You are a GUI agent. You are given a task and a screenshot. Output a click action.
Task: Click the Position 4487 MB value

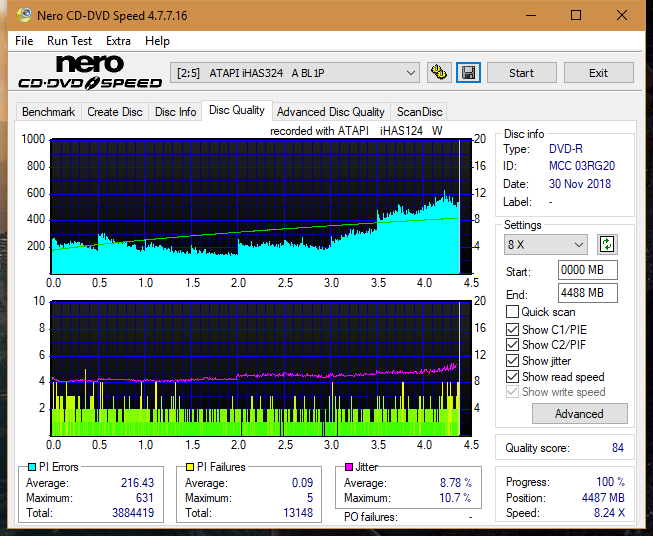point(603,498)
